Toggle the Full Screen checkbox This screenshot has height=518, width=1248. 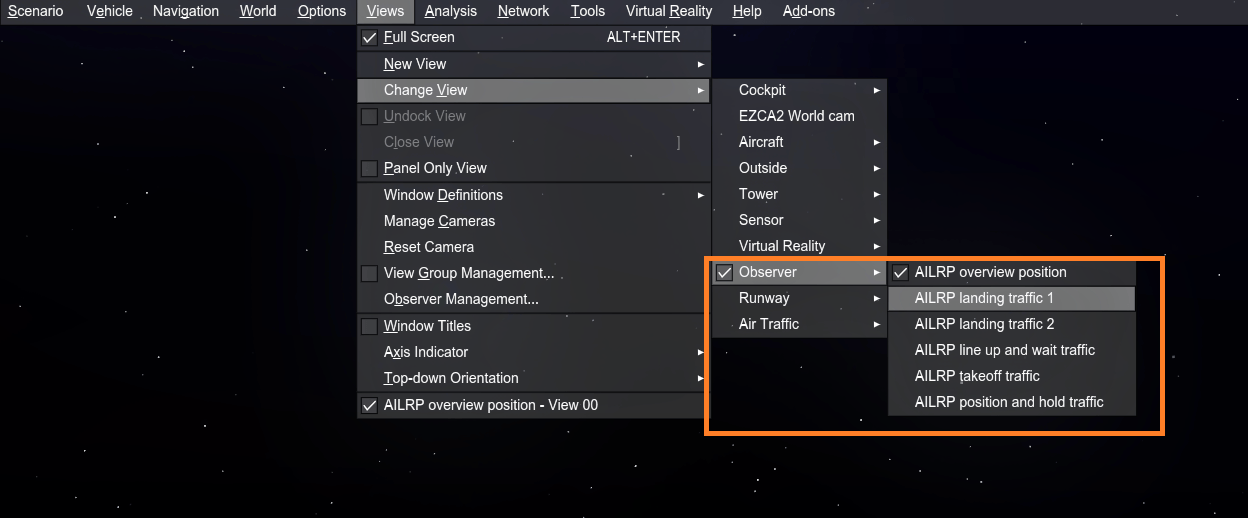[x=369, y=38]
